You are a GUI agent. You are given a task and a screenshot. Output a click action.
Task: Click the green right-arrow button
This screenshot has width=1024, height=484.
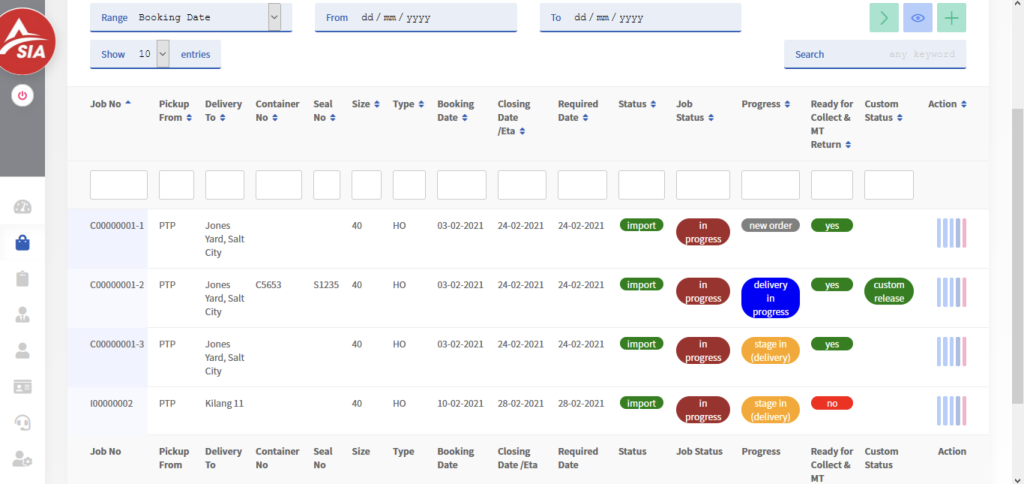click(884, 17)
